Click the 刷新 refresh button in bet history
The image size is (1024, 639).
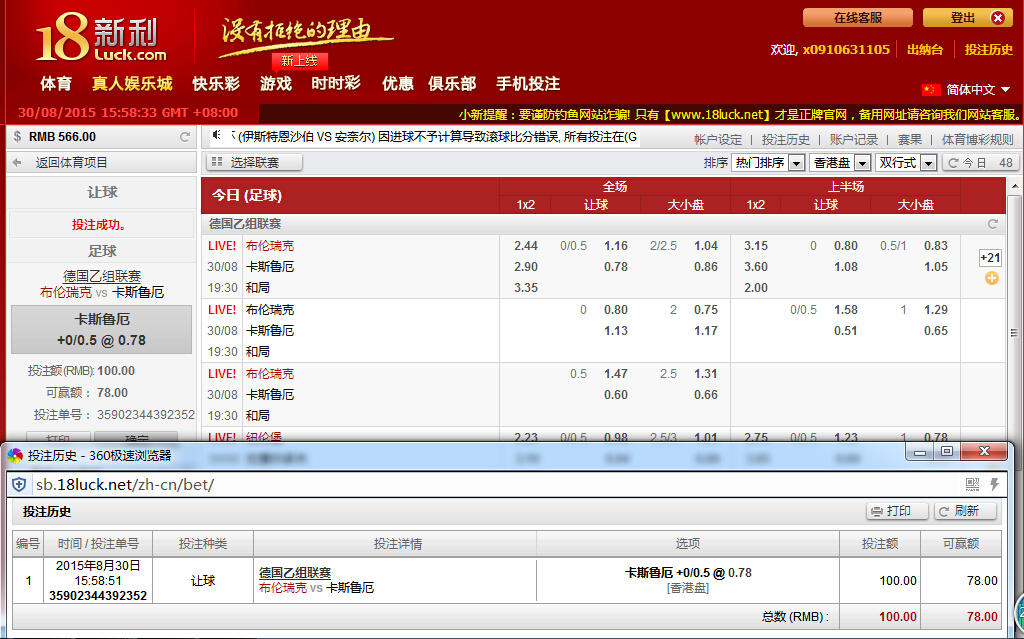pos(965,511)
